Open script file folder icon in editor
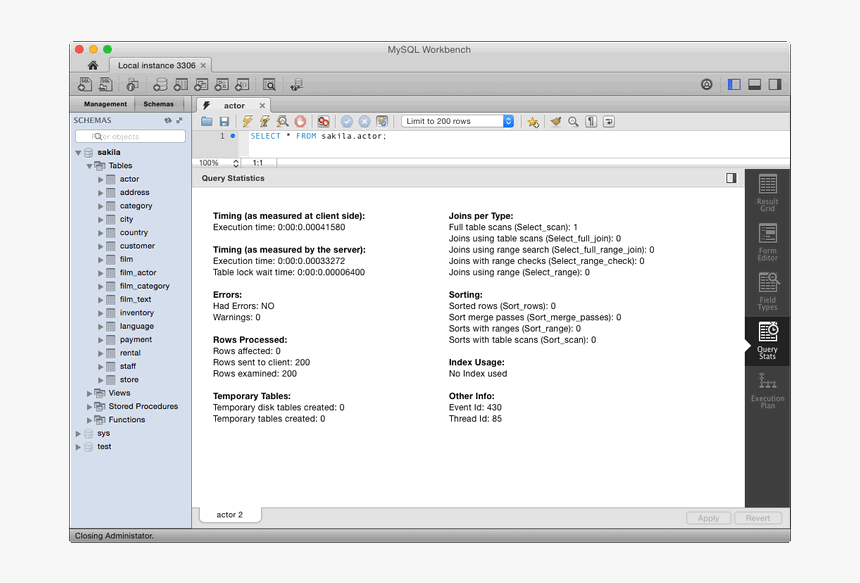Image resolution: width=860 pixels, height=583 pixels. point(207,122)
